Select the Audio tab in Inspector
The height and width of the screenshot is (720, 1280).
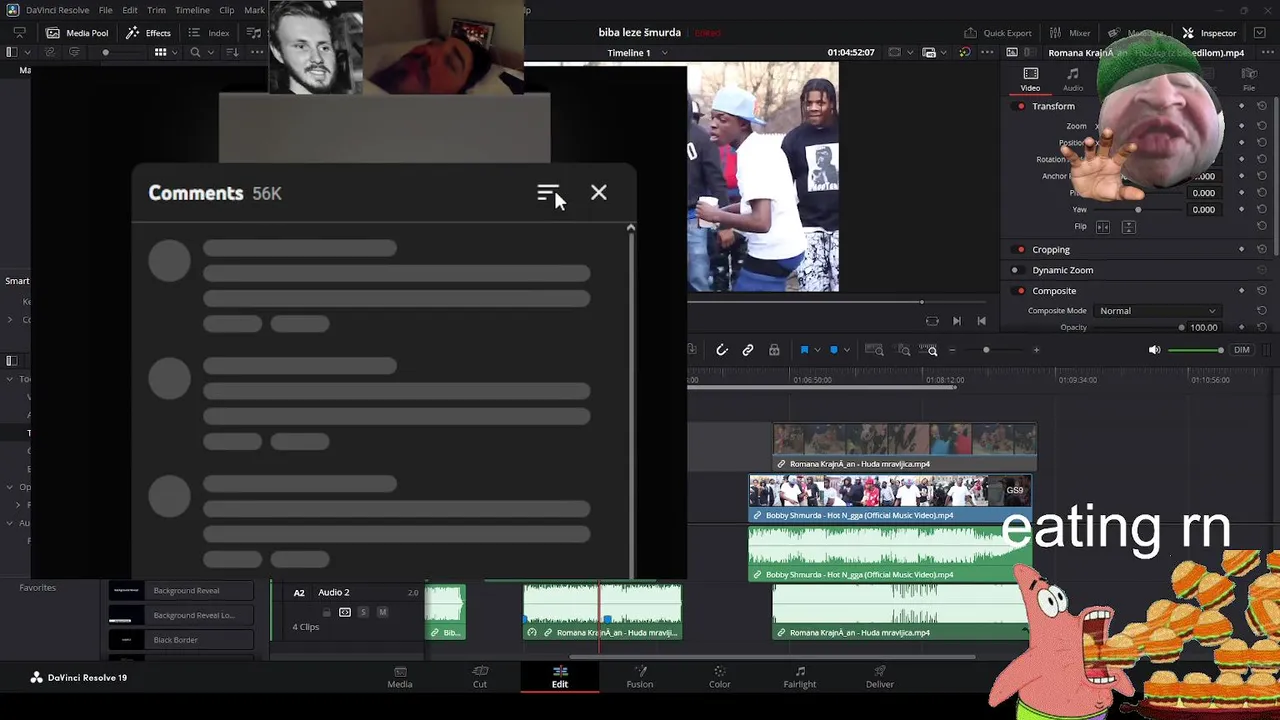(x=1072, y=80)
